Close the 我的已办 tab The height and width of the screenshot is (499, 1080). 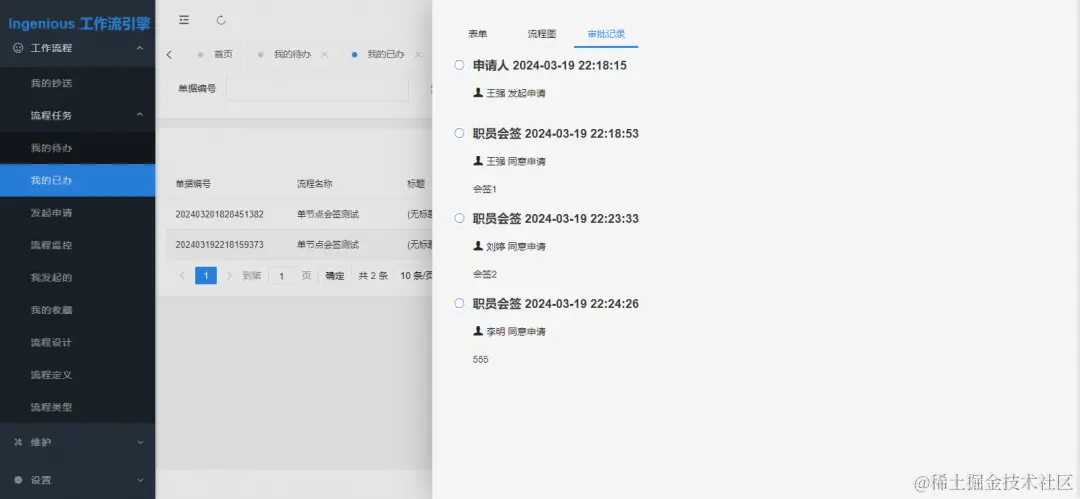pos(417,54)
